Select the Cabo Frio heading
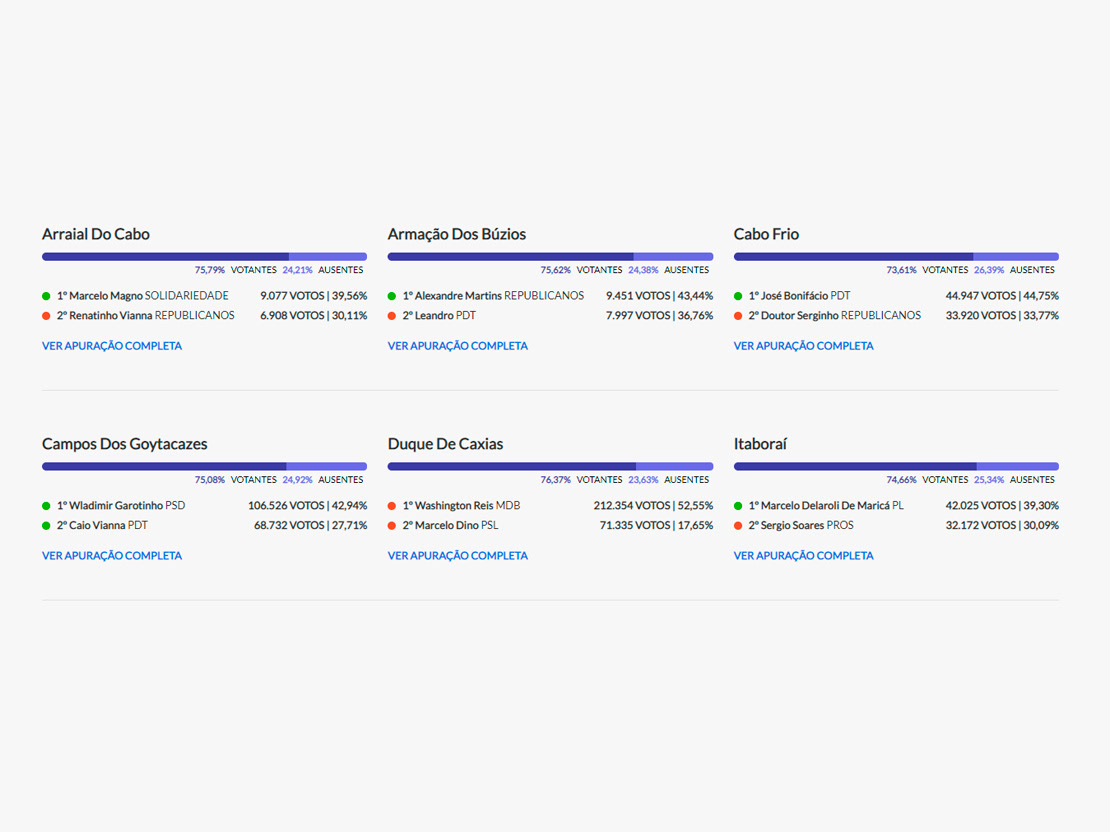The height and width of the screenshot is (832, 1110). [x=766, y=234]
